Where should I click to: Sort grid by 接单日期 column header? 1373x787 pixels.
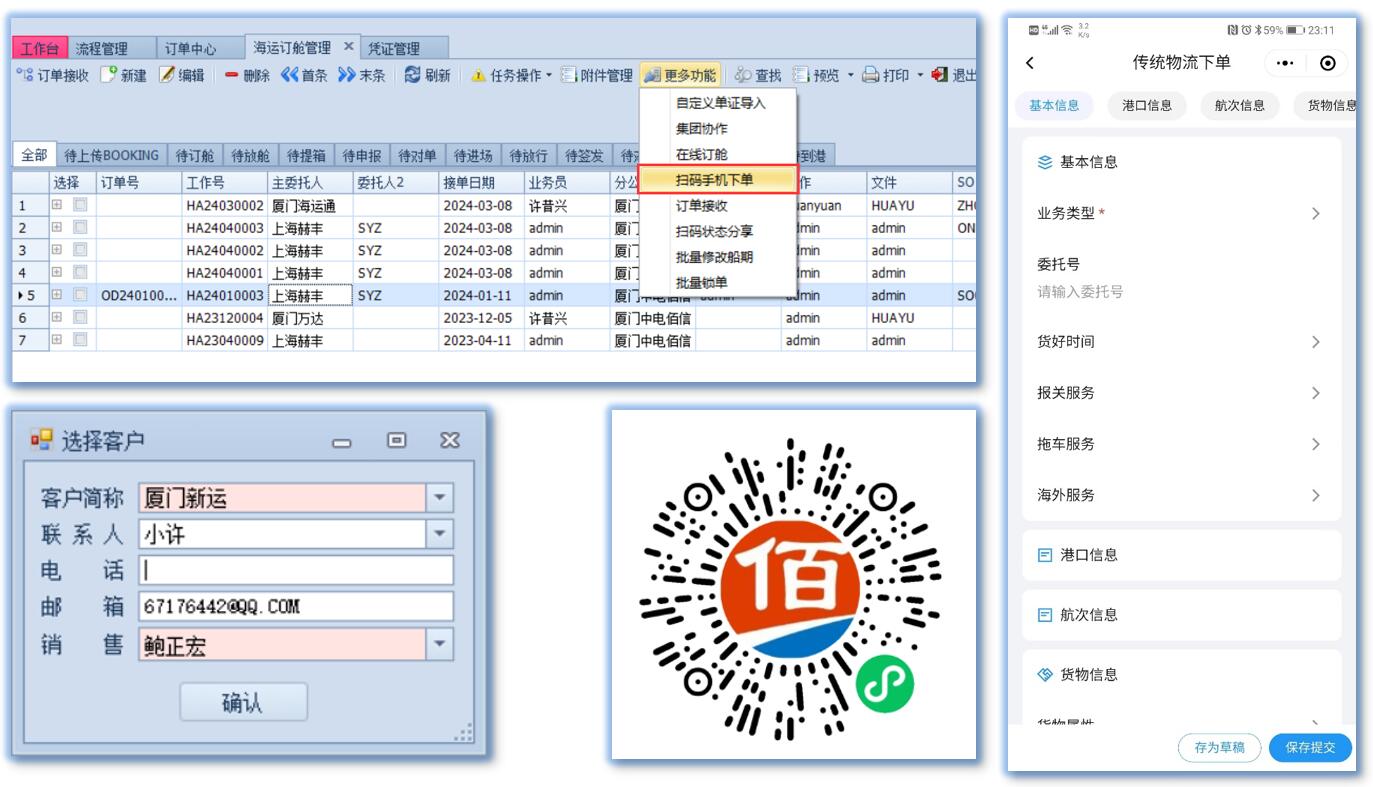click(481, 183)
